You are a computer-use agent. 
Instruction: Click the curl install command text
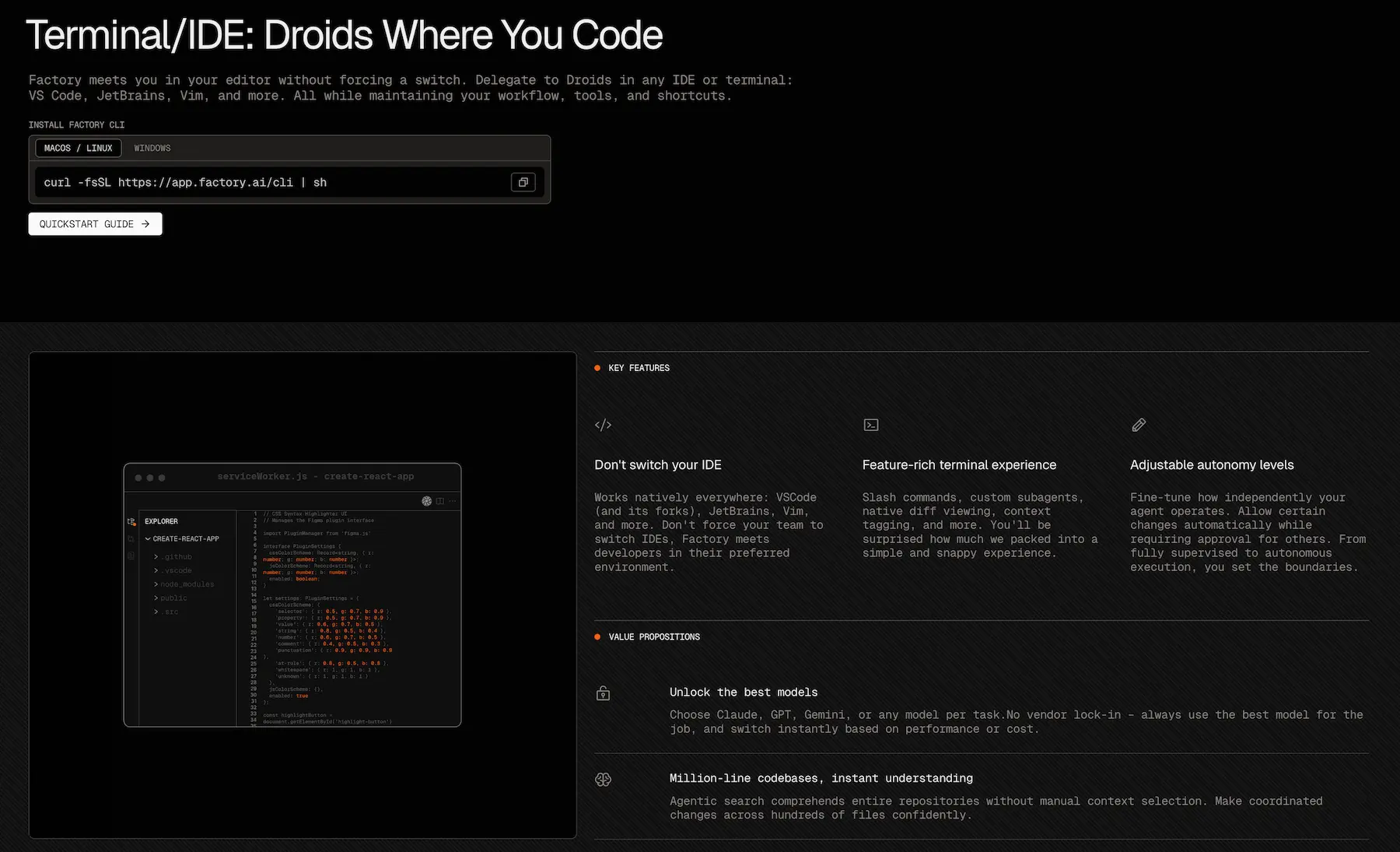coord(185,182)
